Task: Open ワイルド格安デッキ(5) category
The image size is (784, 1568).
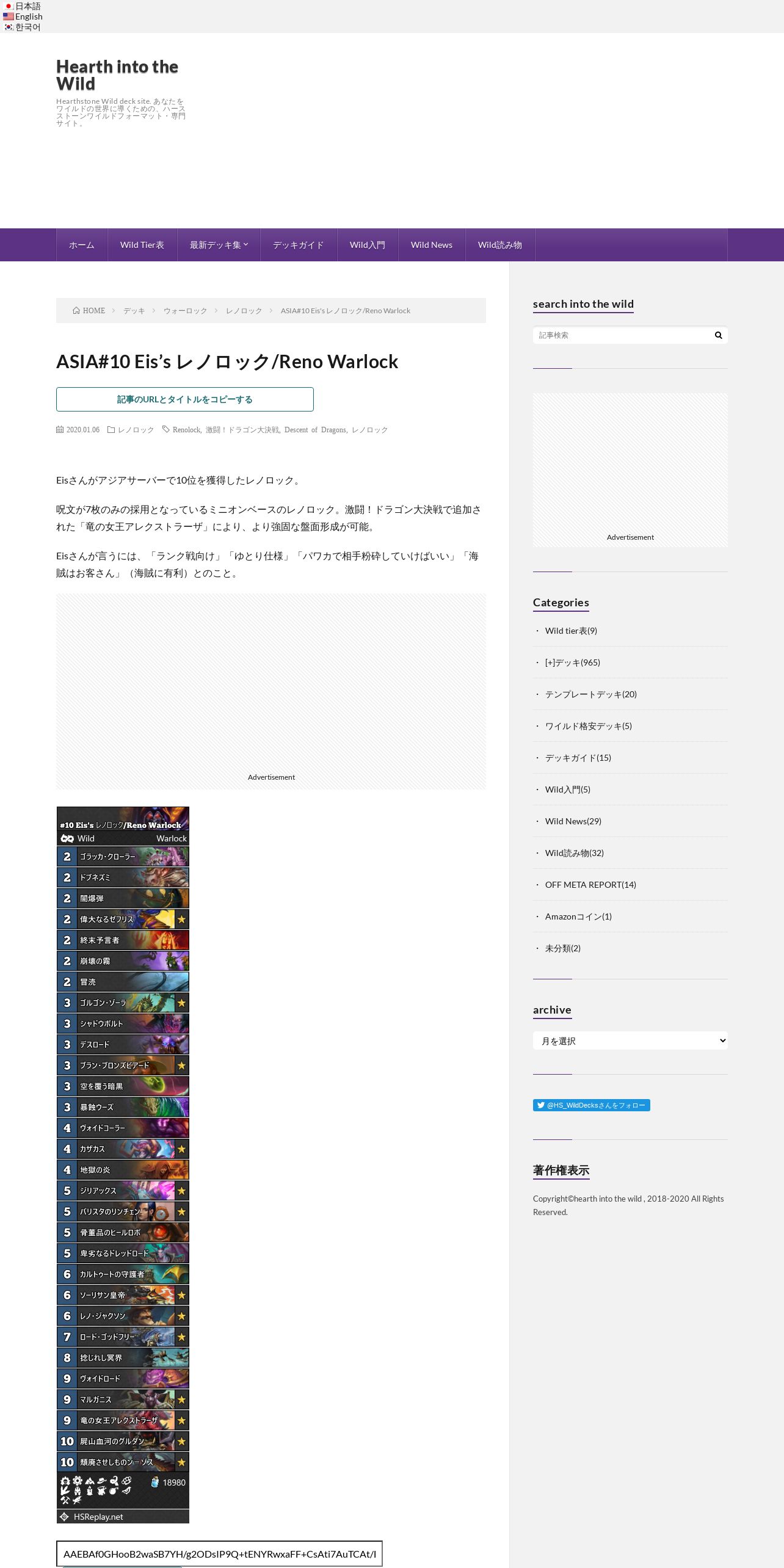Action: [589, 726]
